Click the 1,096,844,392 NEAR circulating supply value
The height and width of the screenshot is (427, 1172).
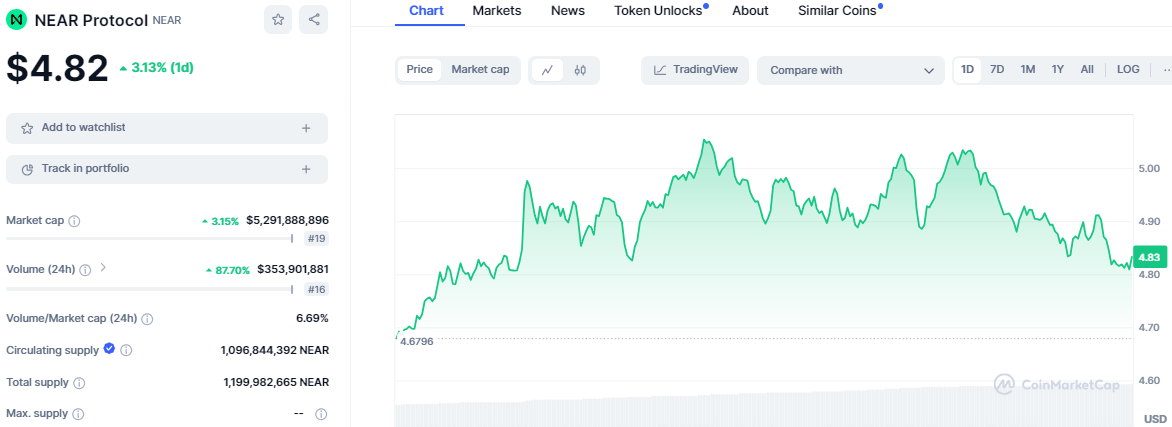[275, 350]
